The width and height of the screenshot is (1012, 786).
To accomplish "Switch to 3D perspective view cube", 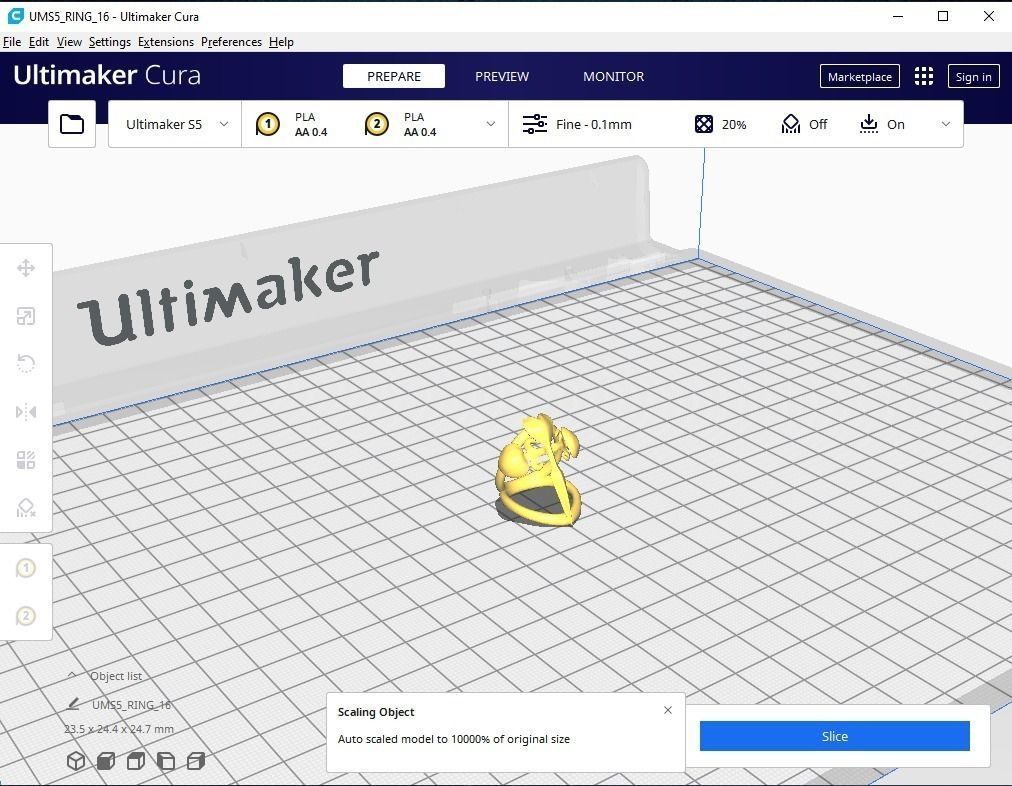I will 76,761.
